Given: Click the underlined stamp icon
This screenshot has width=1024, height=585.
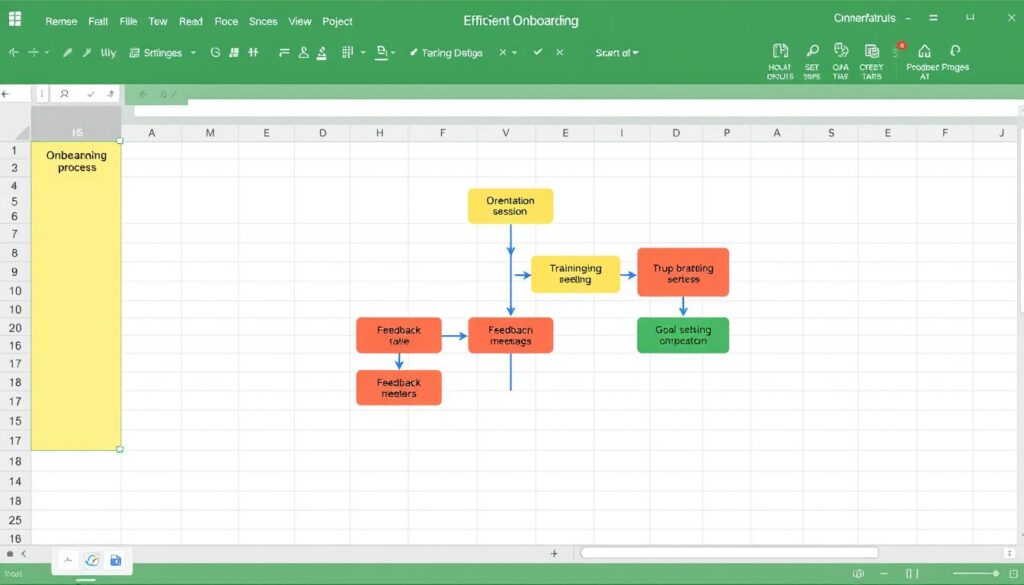Looking at the screenshot, I should tap(321, 54).
